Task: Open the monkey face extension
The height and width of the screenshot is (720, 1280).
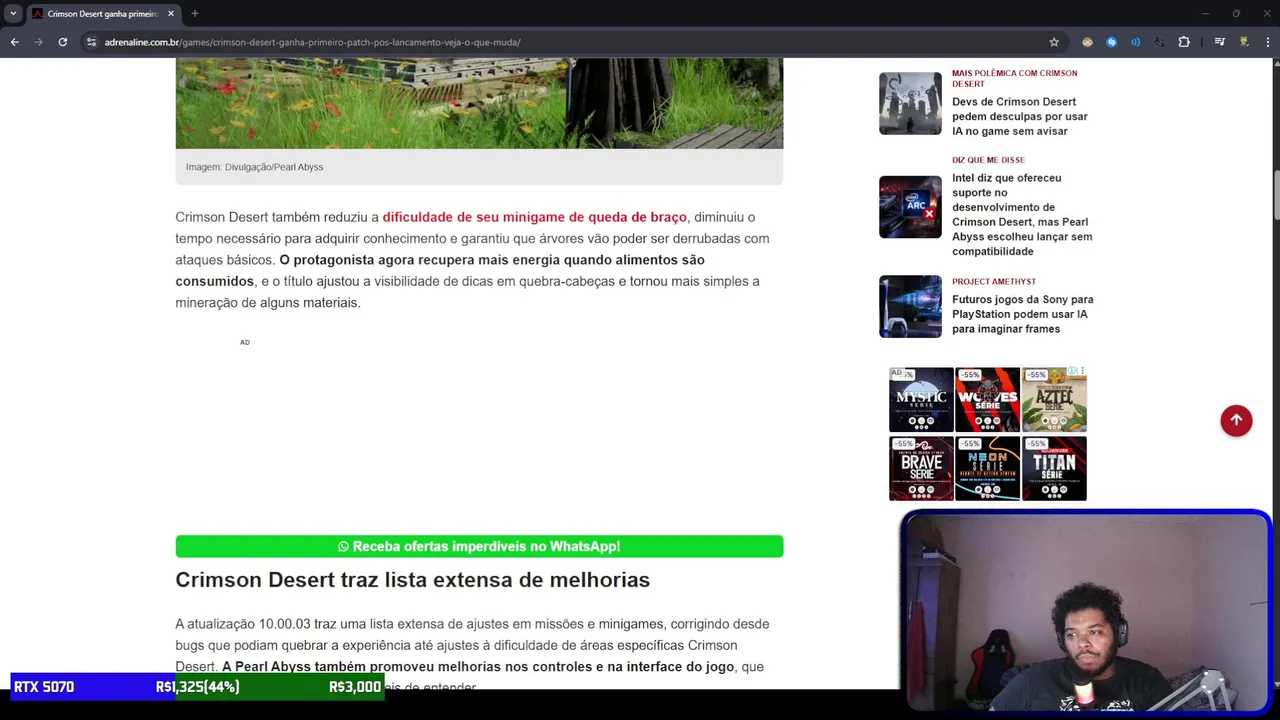Action: (x=1087, y=42)
